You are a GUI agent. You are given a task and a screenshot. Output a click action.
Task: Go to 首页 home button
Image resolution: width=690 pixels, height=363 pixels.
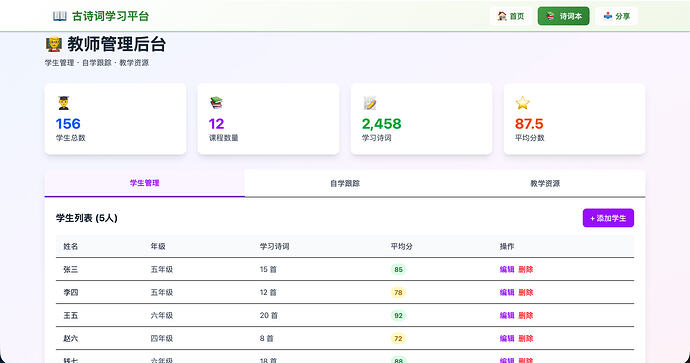[x=511, y=16]
